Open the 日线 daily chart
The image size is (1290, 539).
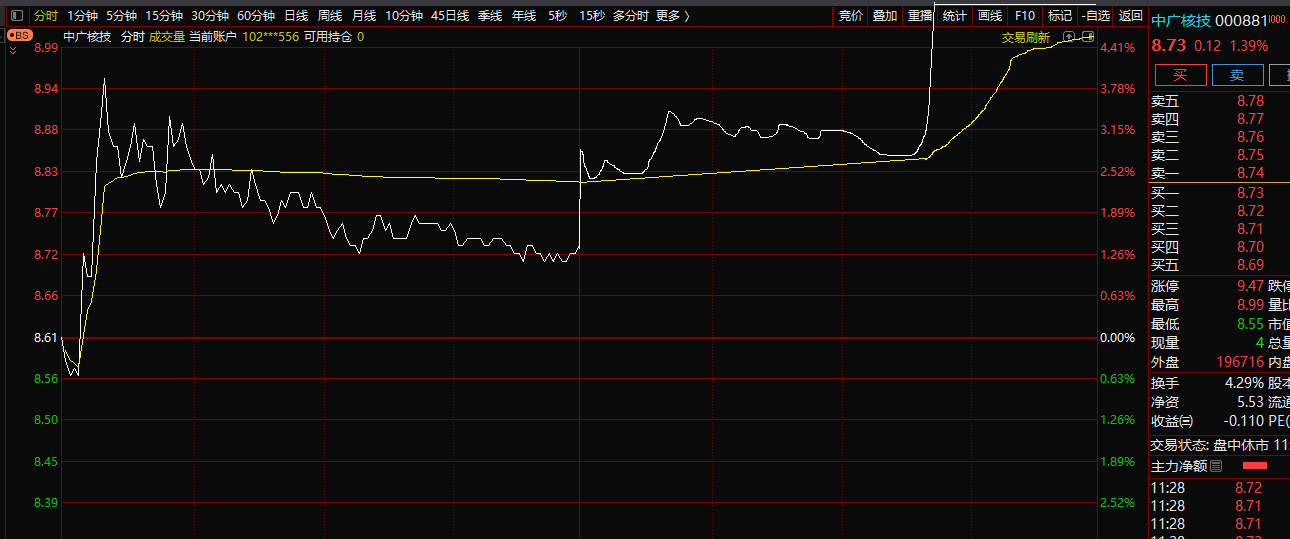click(296, 16)
